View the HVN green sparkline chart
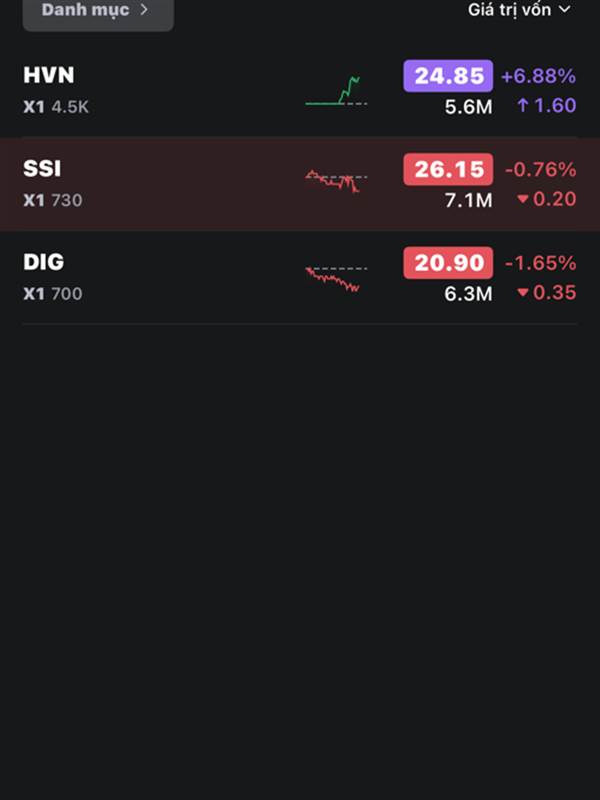Image resolution: width=600 pixels, height=800 pixels. (x=336, y=91)
